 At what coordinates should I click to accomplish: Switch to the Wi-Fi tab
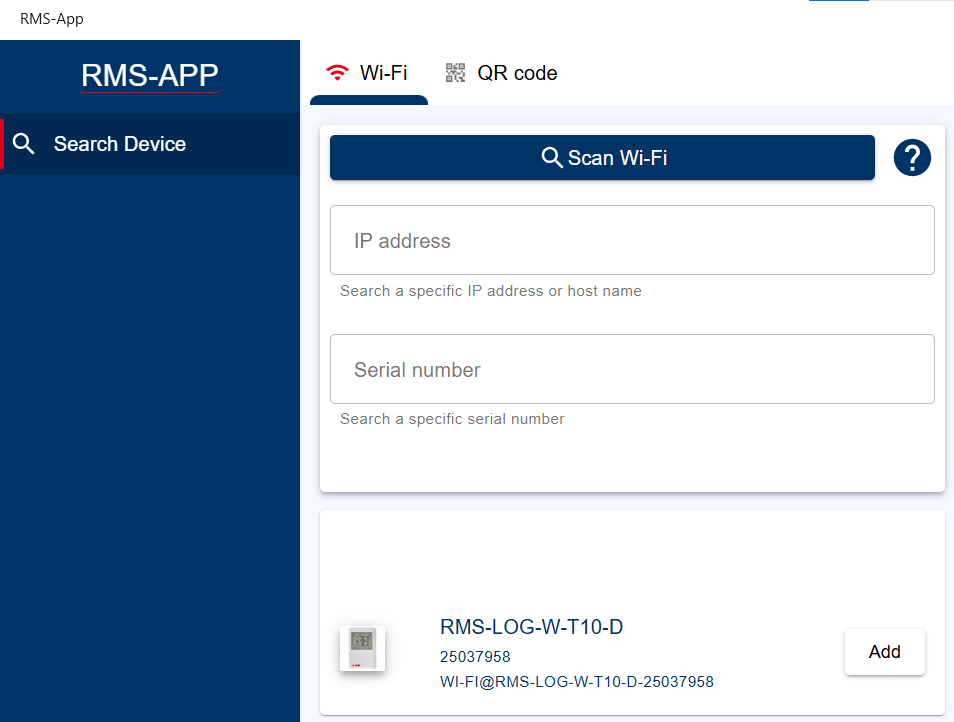coord(367,73)
